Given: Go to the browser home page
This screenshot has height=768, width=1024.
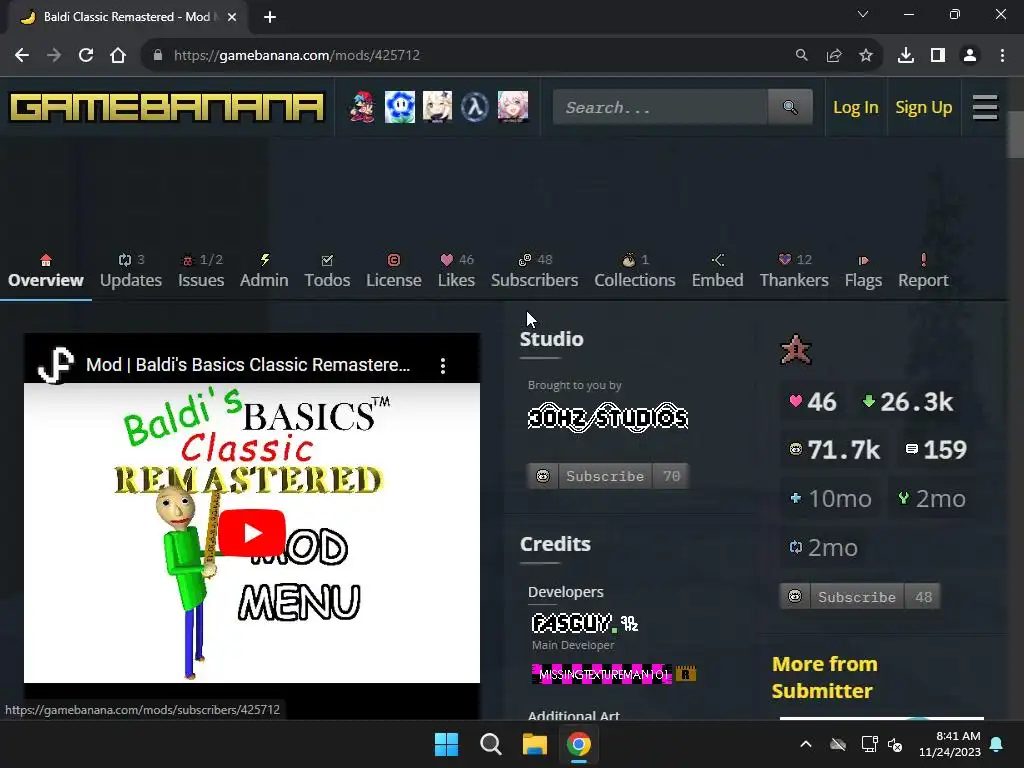Looking at the screenshot, I should coord(118,56).
